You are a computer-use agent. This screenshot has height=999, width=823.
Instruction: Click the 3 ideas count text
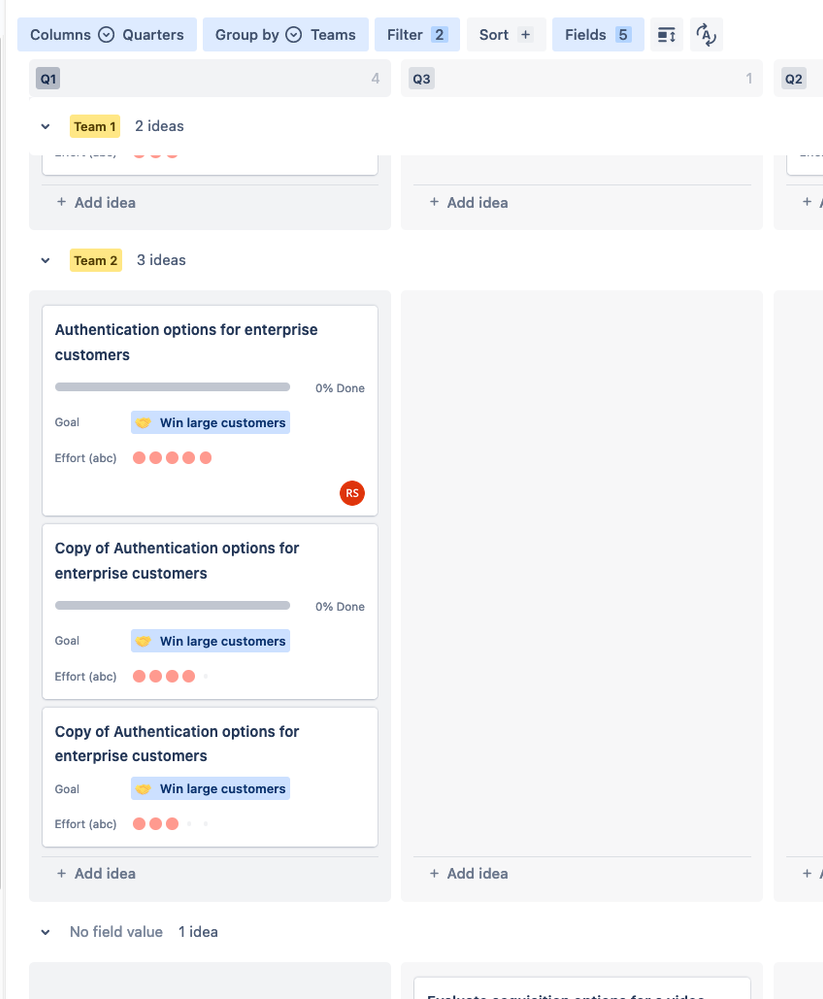[161, 260]
